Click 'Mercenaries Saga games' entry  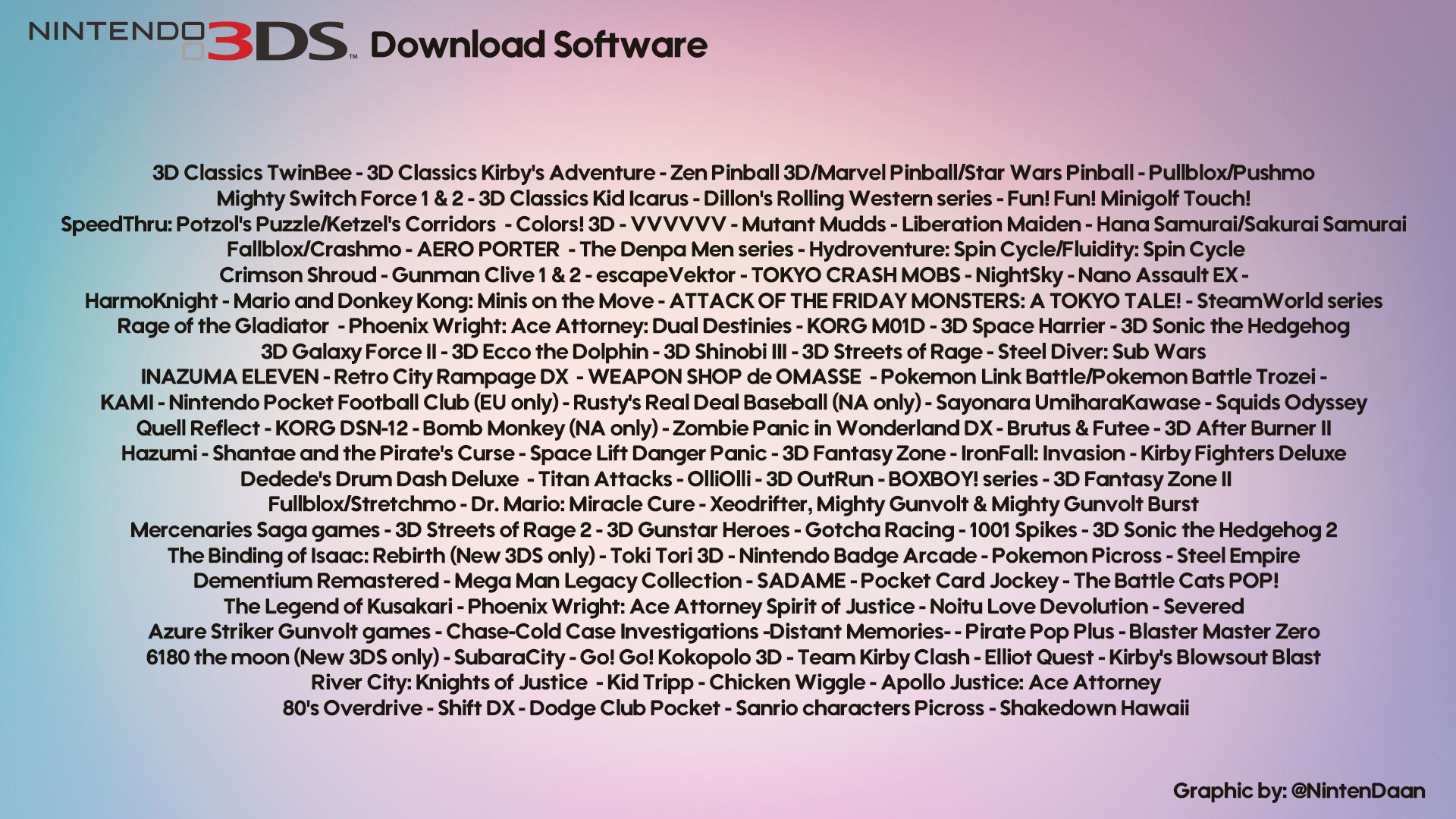pyautogui.click(x=255, y=530)
